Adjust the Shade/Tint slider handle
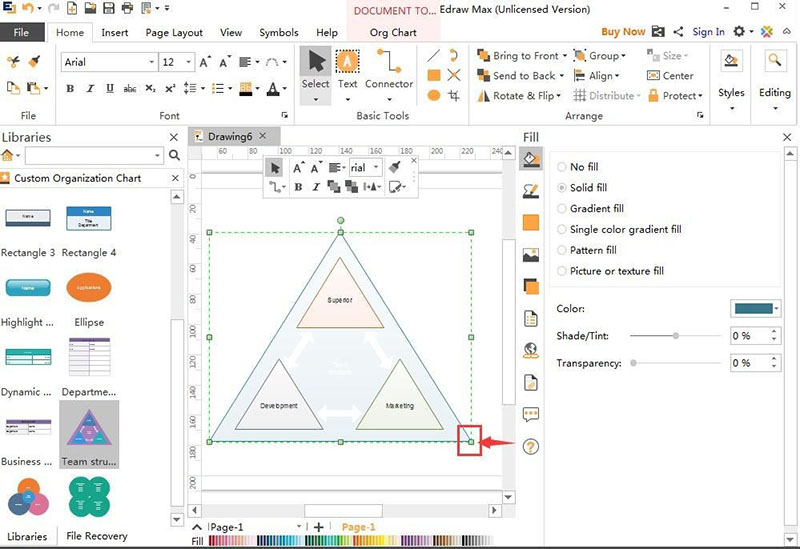Screen dimensions: 800x549 (x=677, y=336)
